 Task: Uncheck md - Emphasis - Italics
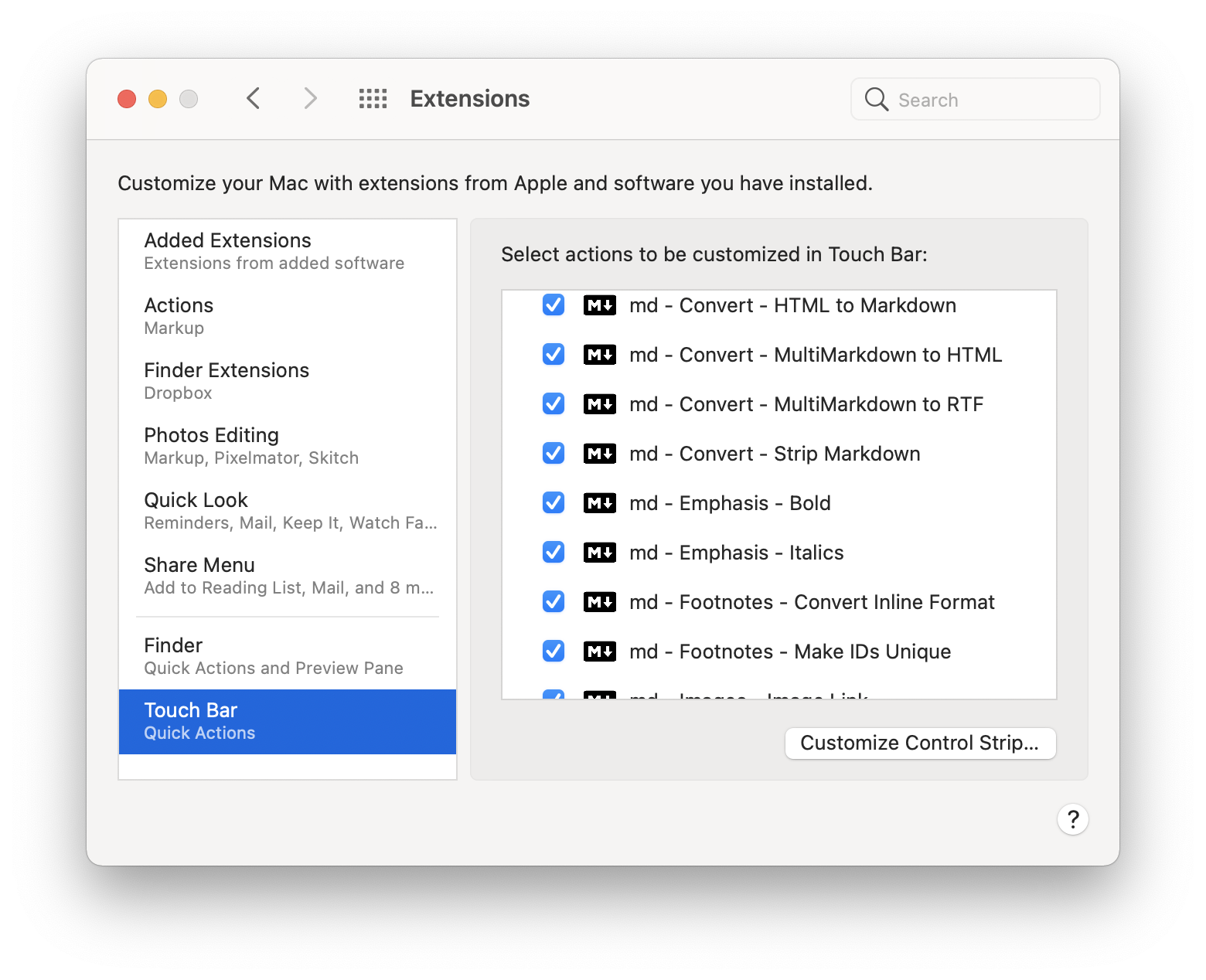click(x=554, y=553)
